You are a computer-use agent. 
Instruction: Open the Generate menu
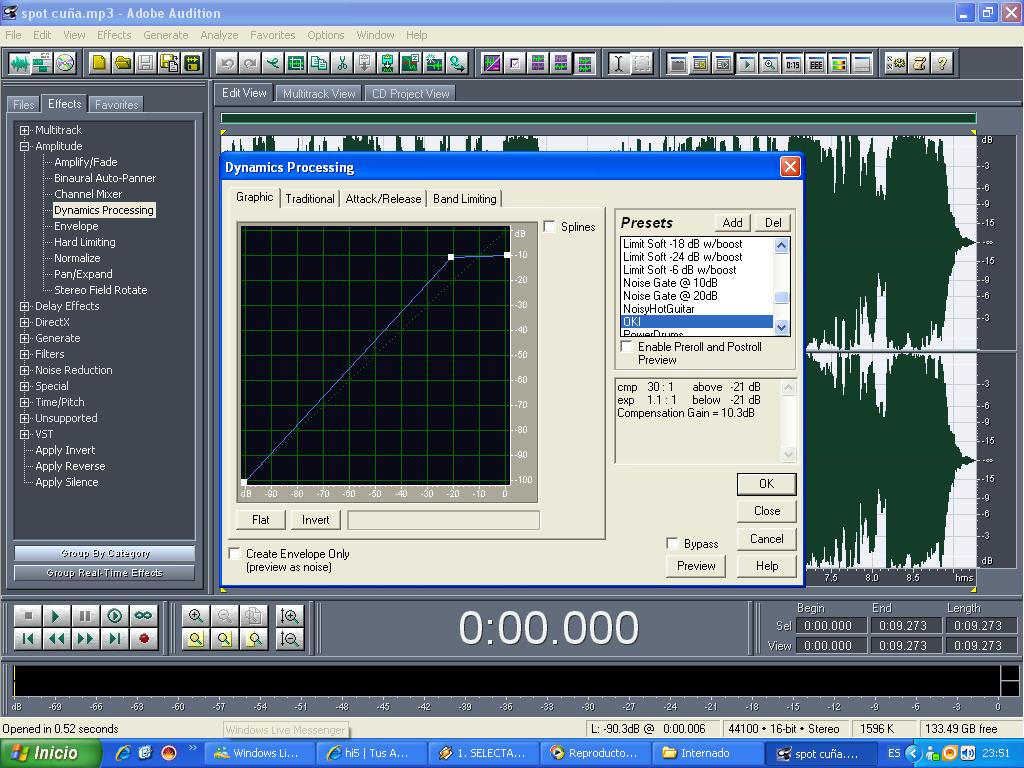165,35
